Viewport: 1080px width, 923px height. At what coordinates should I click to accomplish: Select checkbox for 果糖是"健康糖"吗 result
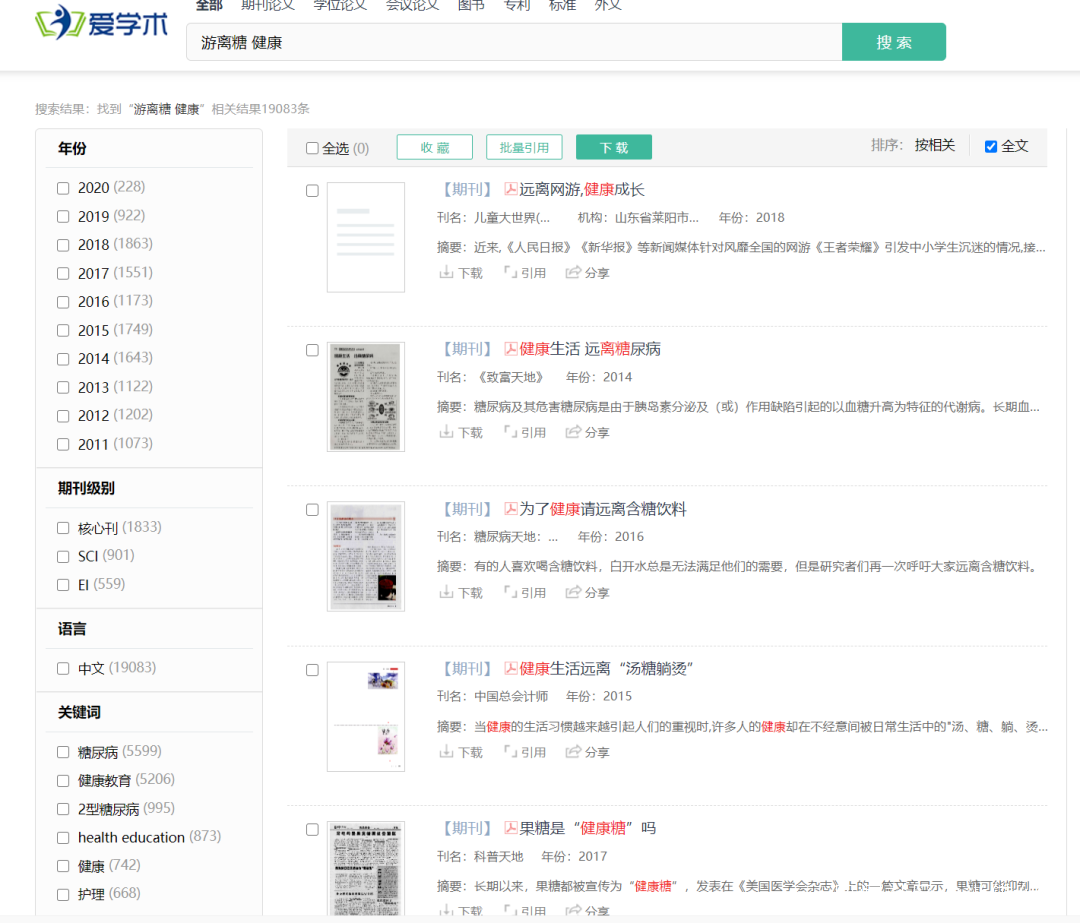pyautogui.click(x=312, y=830)
